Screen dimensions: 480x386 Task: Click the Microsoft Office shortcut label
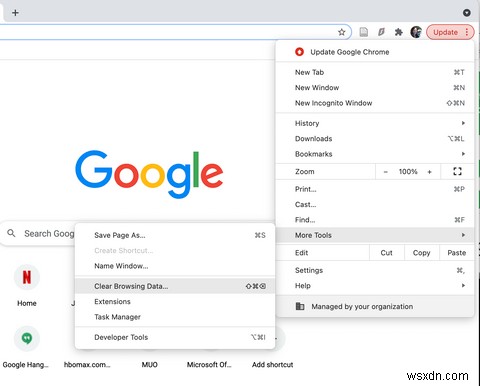click(209, 365)
